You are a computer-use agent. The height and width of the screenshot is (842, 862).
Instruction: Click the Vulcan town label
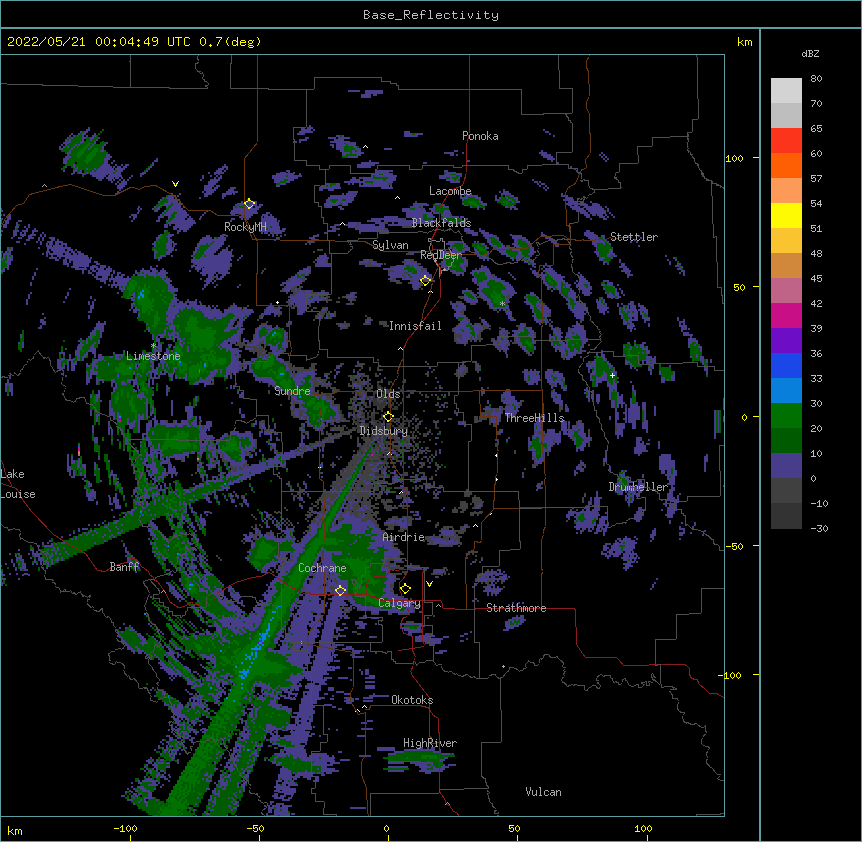543,792
